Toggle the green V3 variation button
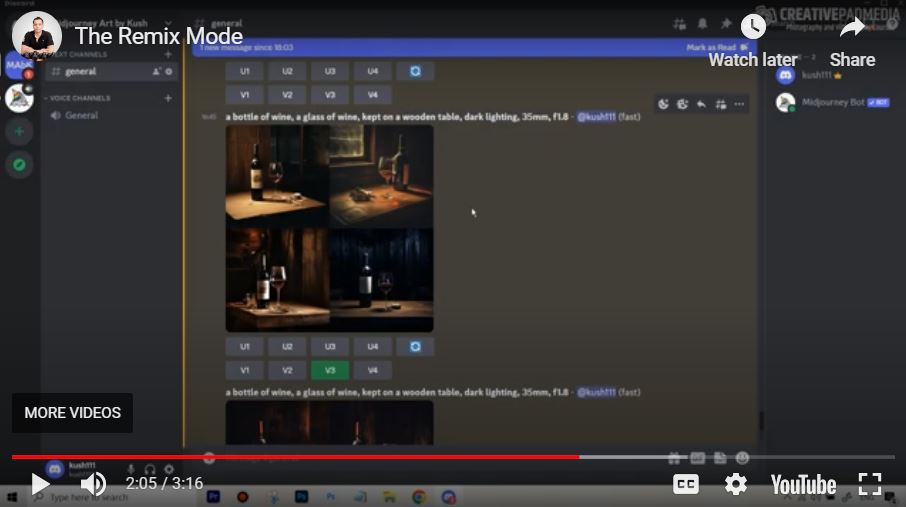 click(x=330, y=370)
